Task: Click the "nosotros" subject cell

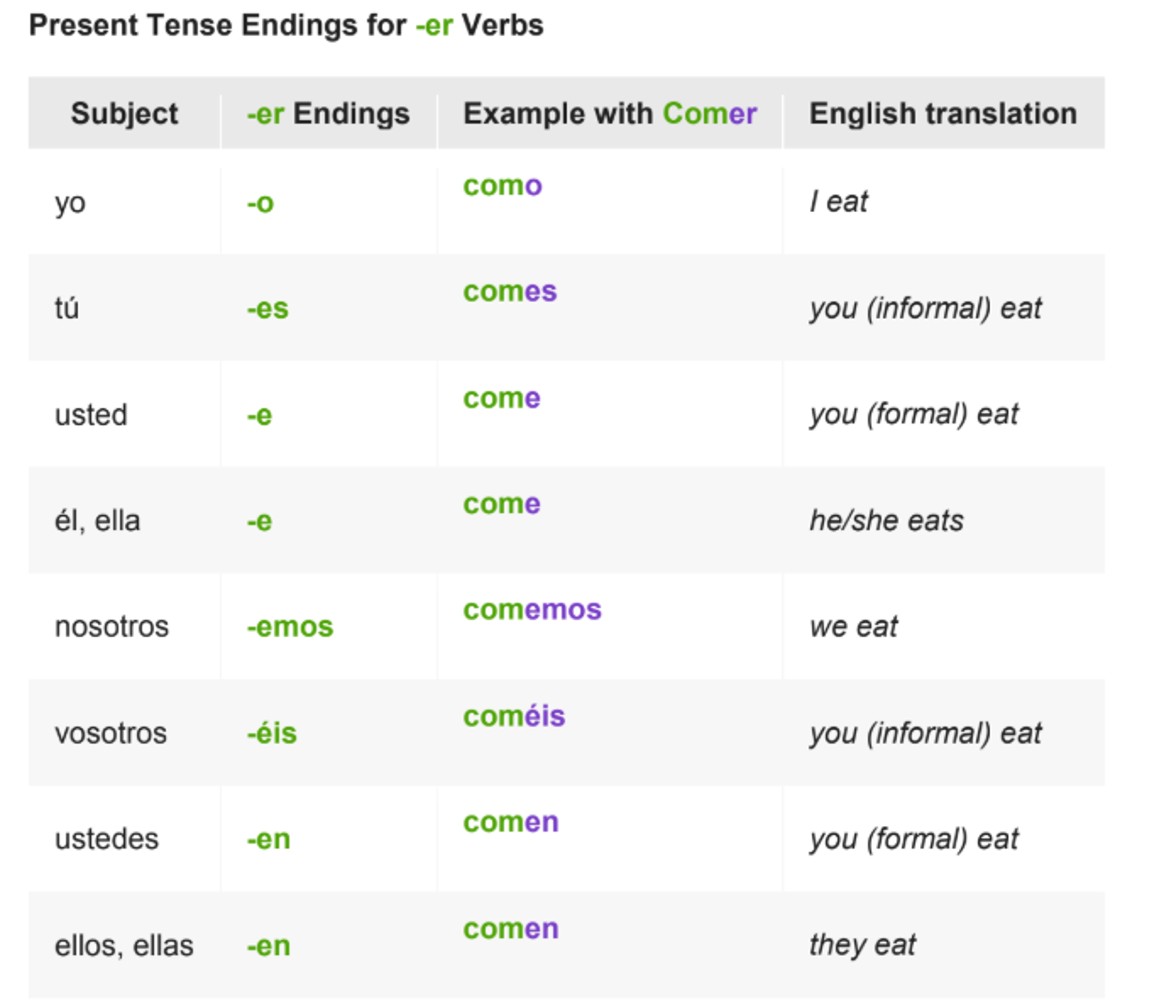Action: tap(111, 627)
